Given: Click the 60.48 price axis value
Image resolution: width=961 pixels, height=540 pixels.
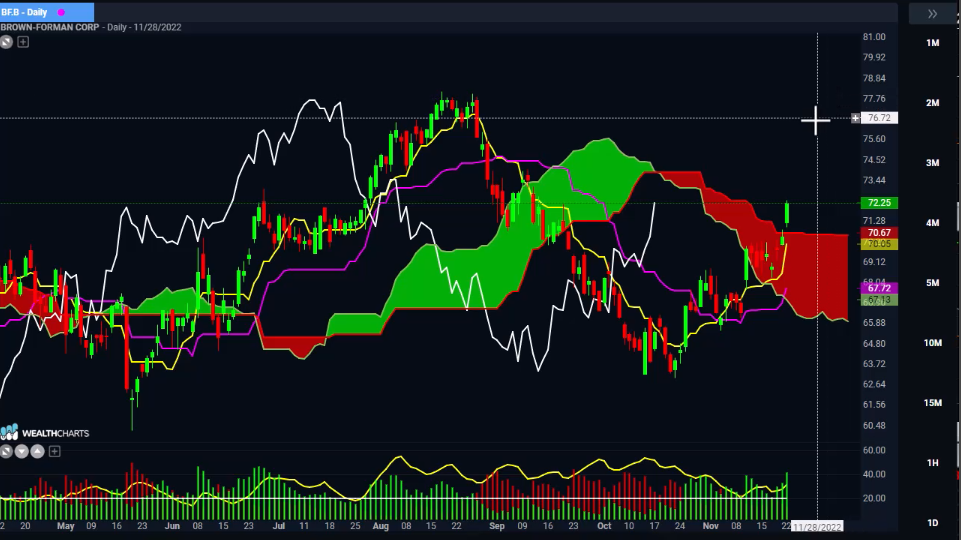Looking at the screenshot, I should coord(874,425).
